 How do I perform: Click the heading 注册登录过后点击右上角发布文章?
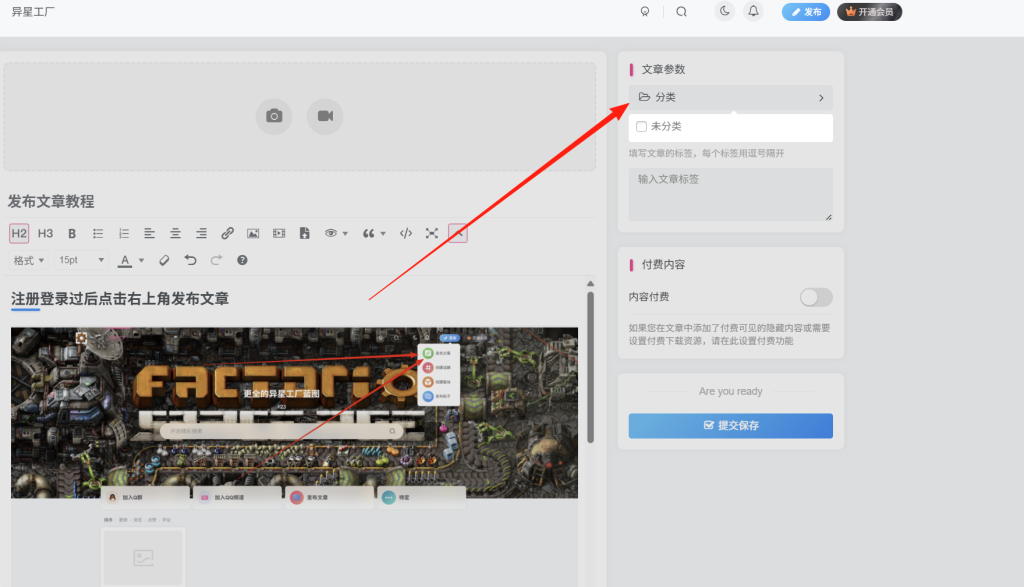(120, 299)
